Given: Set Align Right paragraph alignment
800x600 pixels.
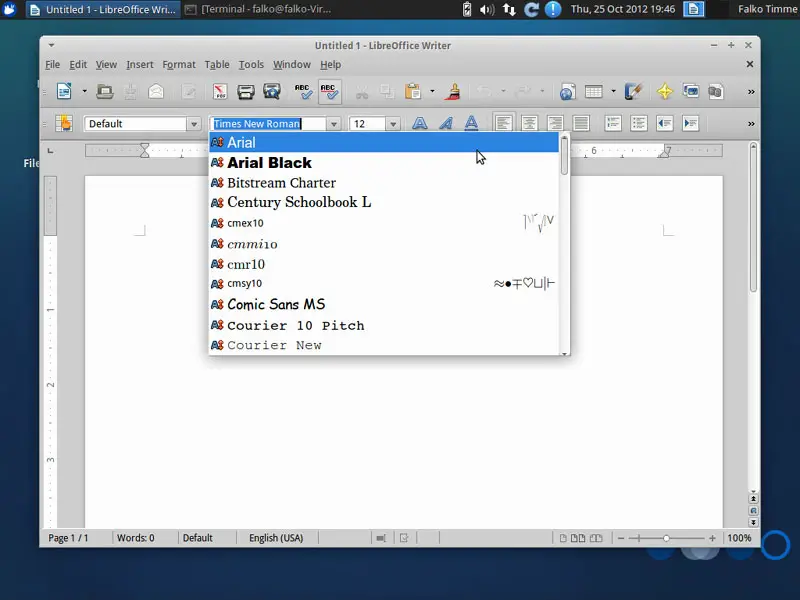Looking at the screenshot, I should point(555,123).
